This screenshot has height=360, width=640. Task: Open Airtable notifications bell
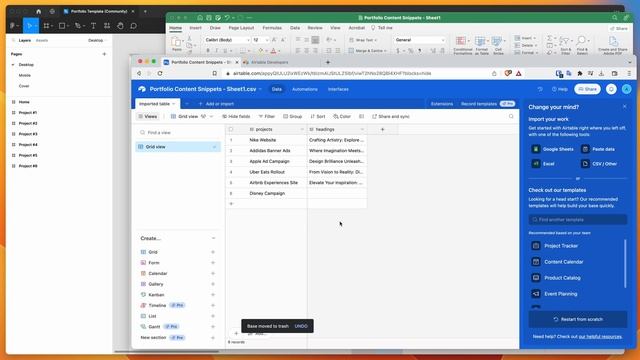click(611, 89)
